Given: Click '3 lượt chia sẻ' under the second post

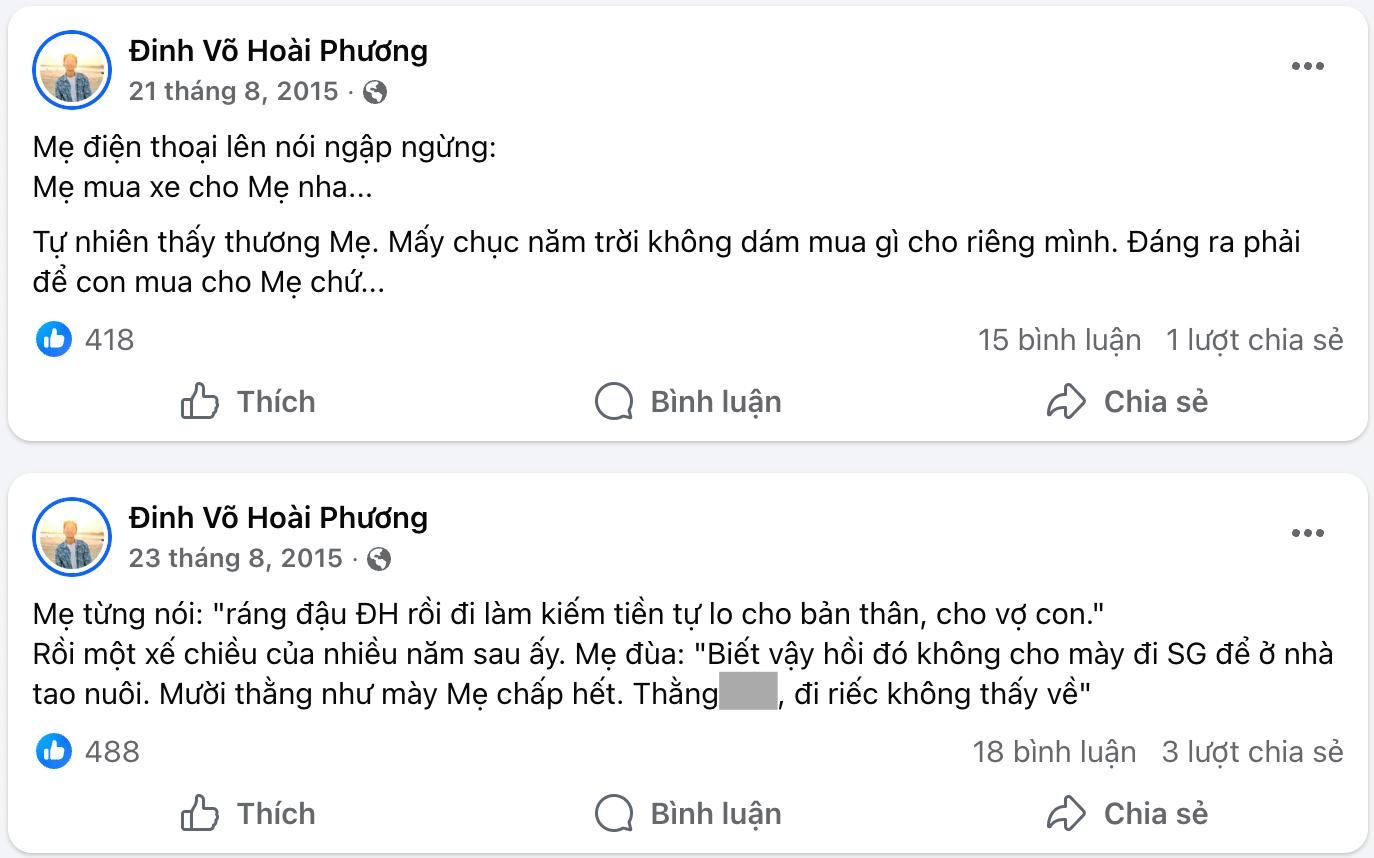Looking at the screenshot, I should coord(1253,751).
